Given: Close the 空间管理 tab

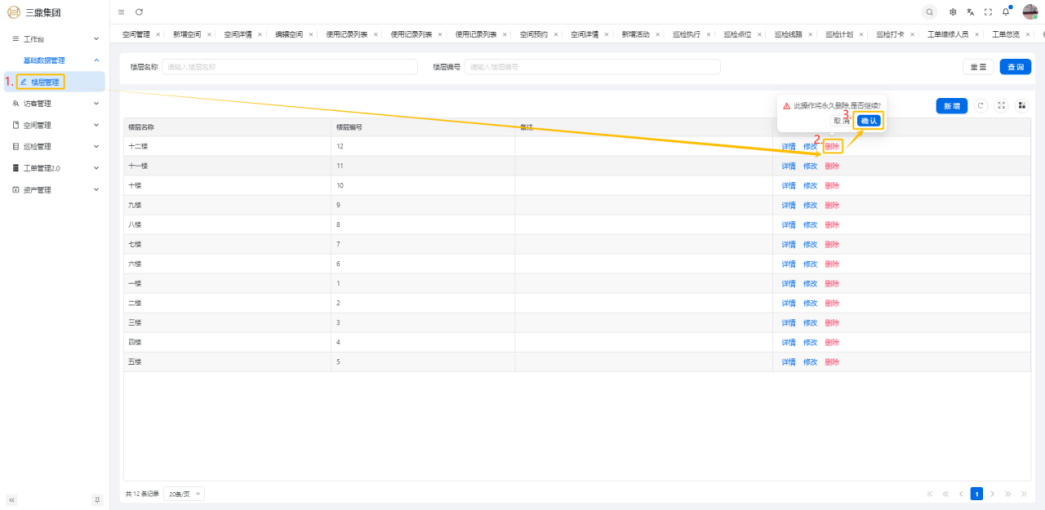Looking at the screenshot, I should pyautogui.click(x=157, y=35).
